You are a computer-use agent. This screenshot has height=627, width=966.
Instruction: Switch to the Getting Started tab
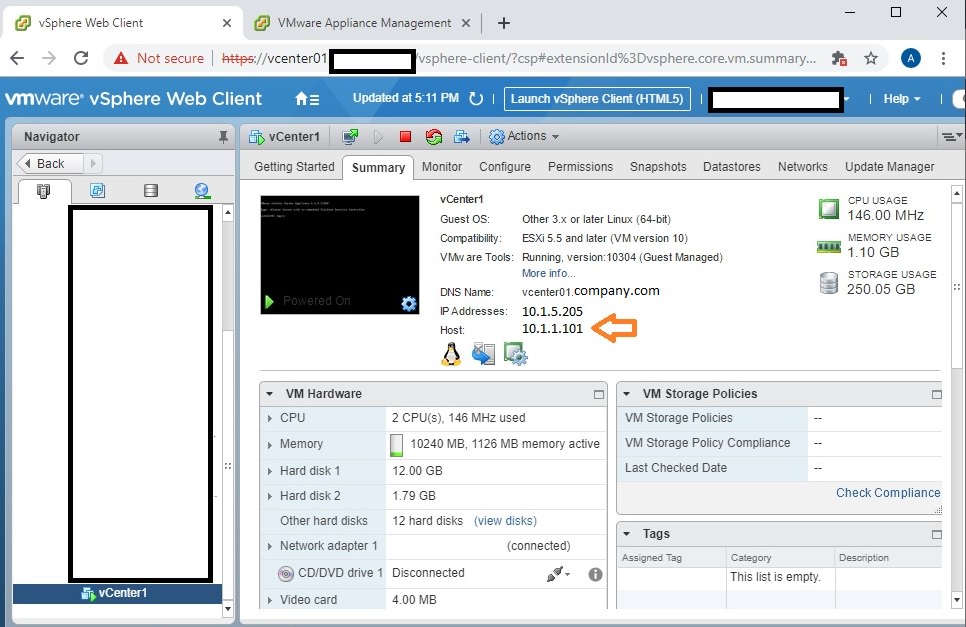pos(294,167)
